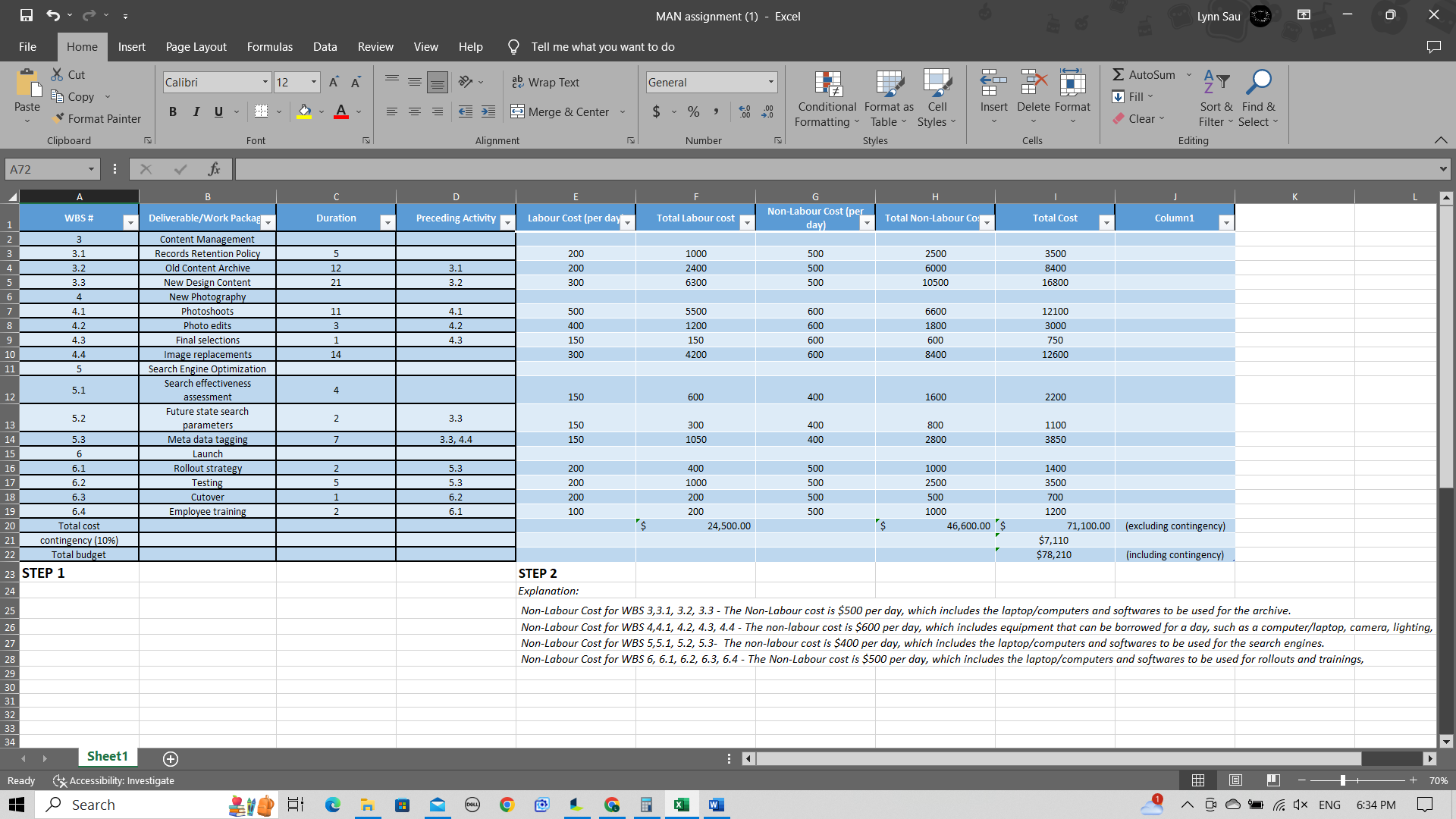
Task: Increase decimal places
Action: tap(745, 111)
